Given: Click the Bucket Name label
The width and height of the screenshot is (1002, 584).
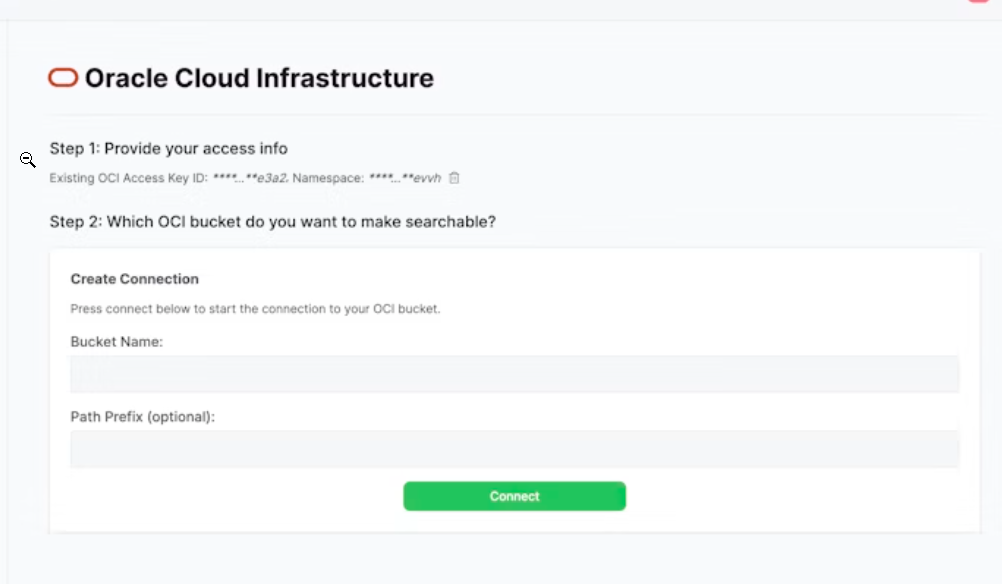Looking at the screenshot, I should pyautogui.click(x=117, y=342).
